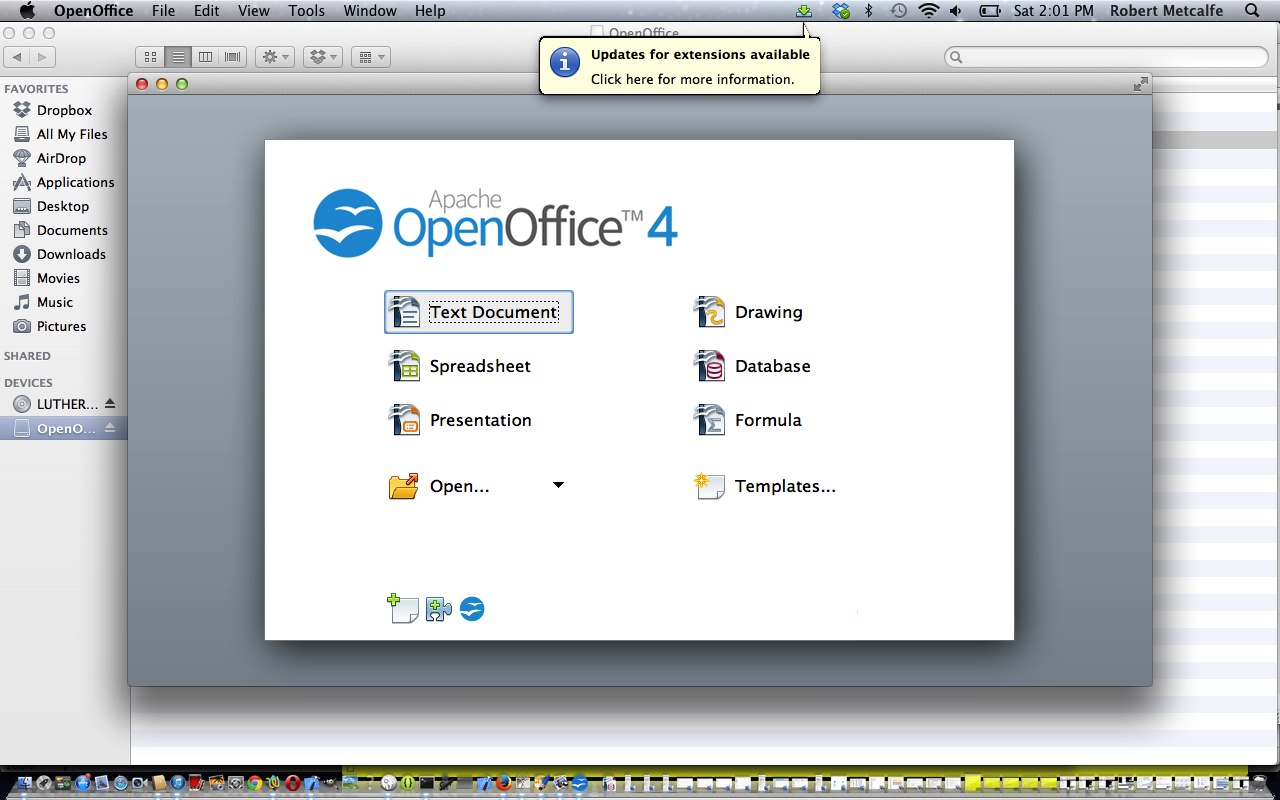The width and height of the screenshot is (1280, 800).
Task: Go back in Finder window
Action: click(x=18, y=57)
